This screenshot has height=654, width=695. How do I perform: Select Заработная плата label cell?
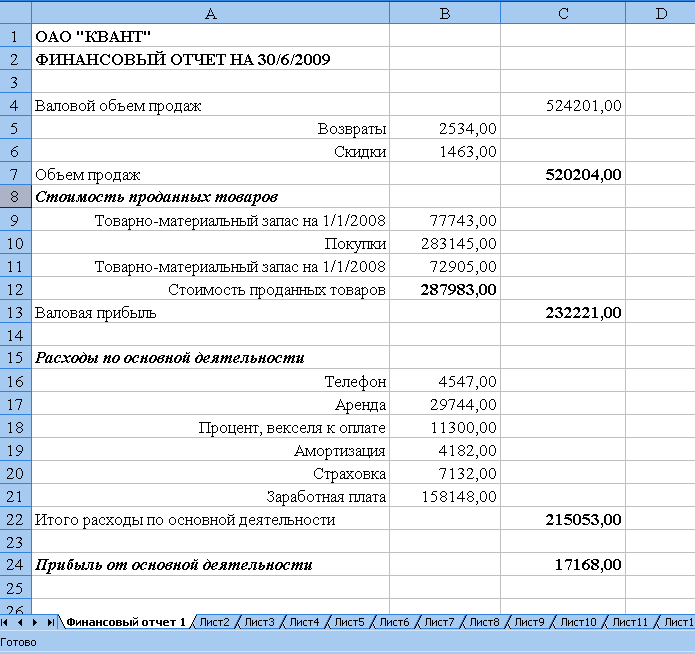pyautogui.click(x=211, y=496)
